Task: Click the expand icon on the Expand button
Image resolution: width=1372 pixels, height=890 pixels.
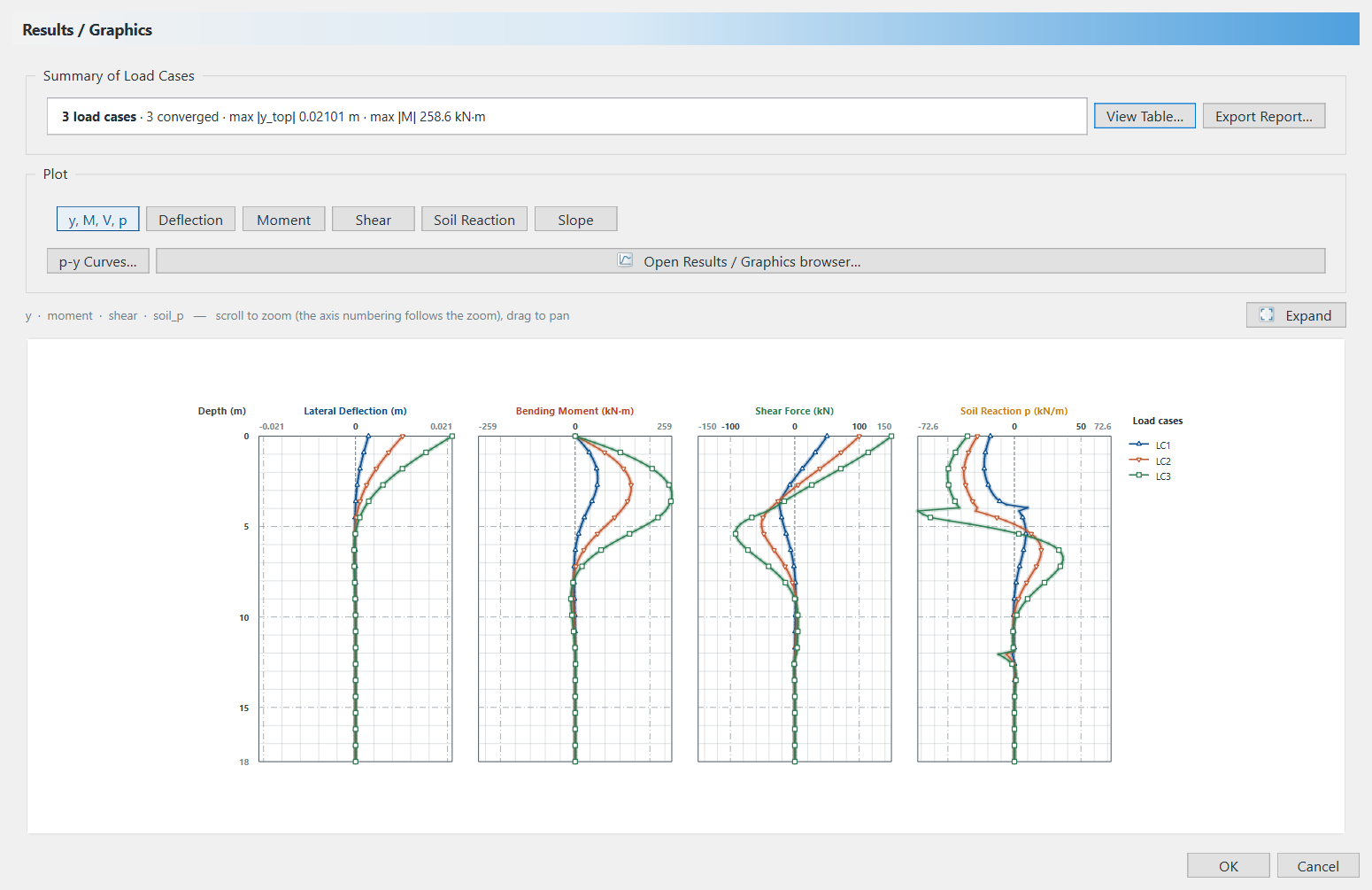Action: [x=1267, y=315]
